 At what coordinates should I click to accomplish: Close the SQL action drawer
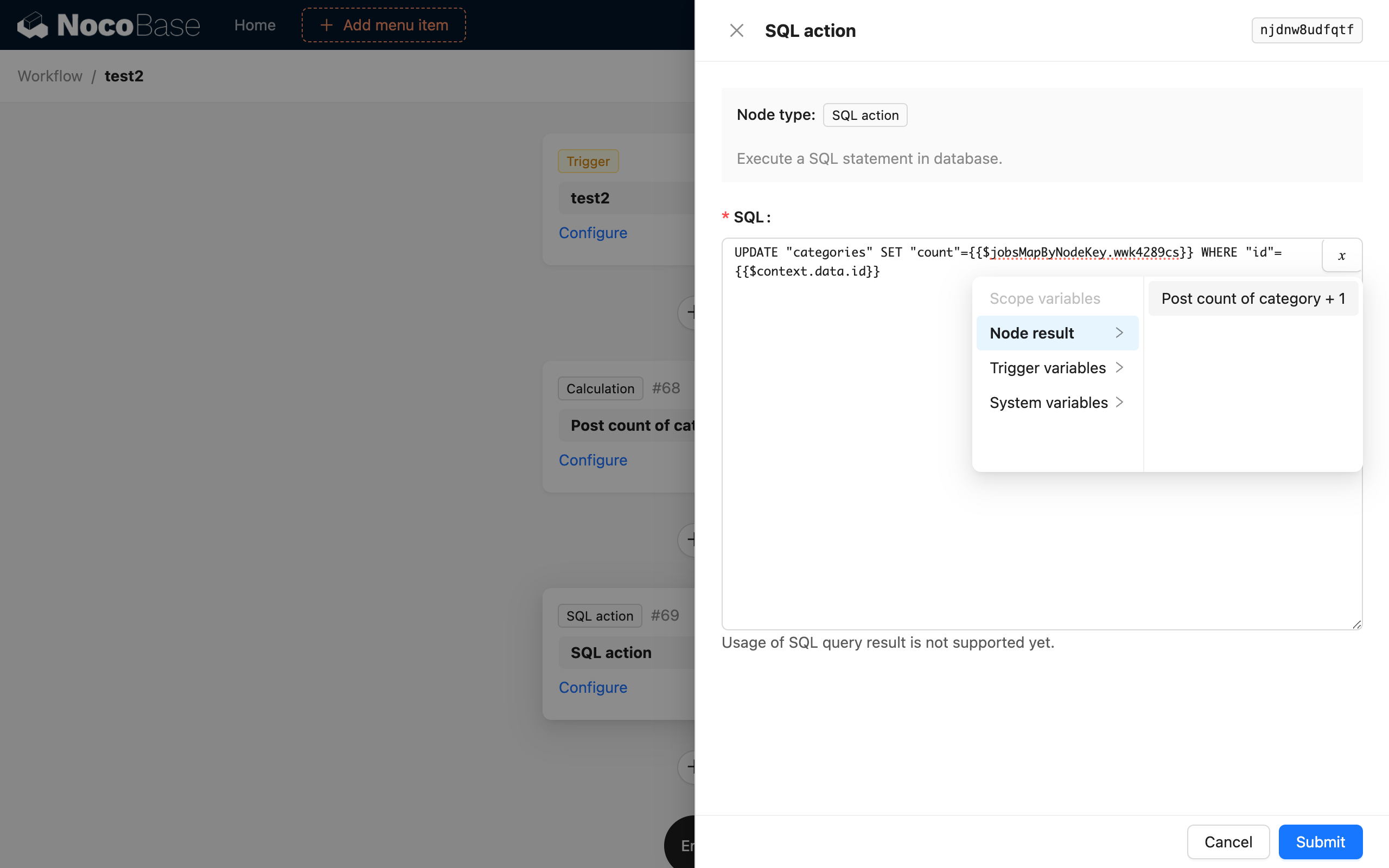click(736, 30)
